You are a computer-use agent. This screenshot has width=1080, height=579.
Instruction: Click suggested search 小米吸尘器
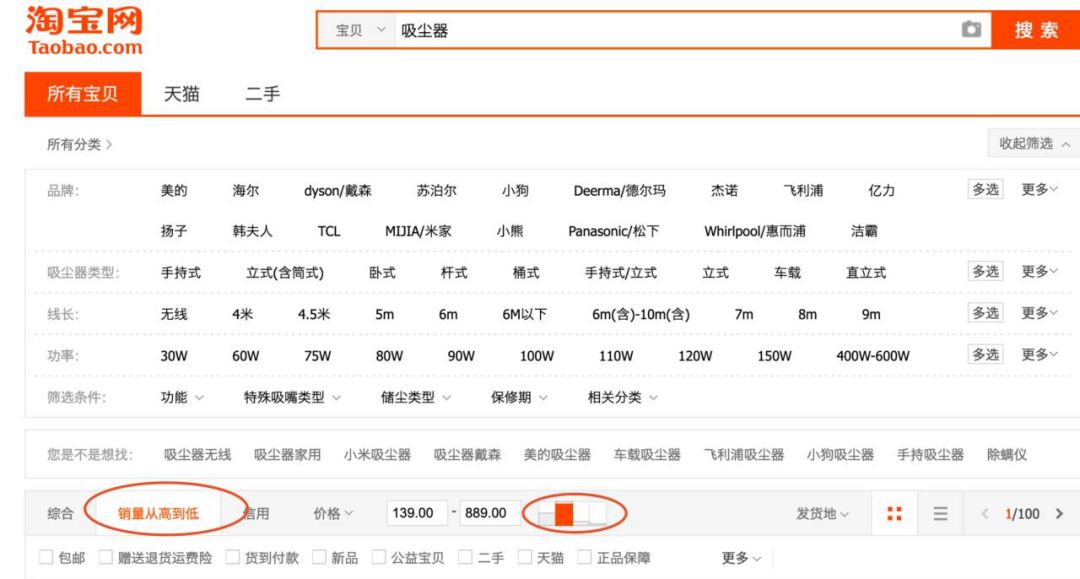click(377, 455)
